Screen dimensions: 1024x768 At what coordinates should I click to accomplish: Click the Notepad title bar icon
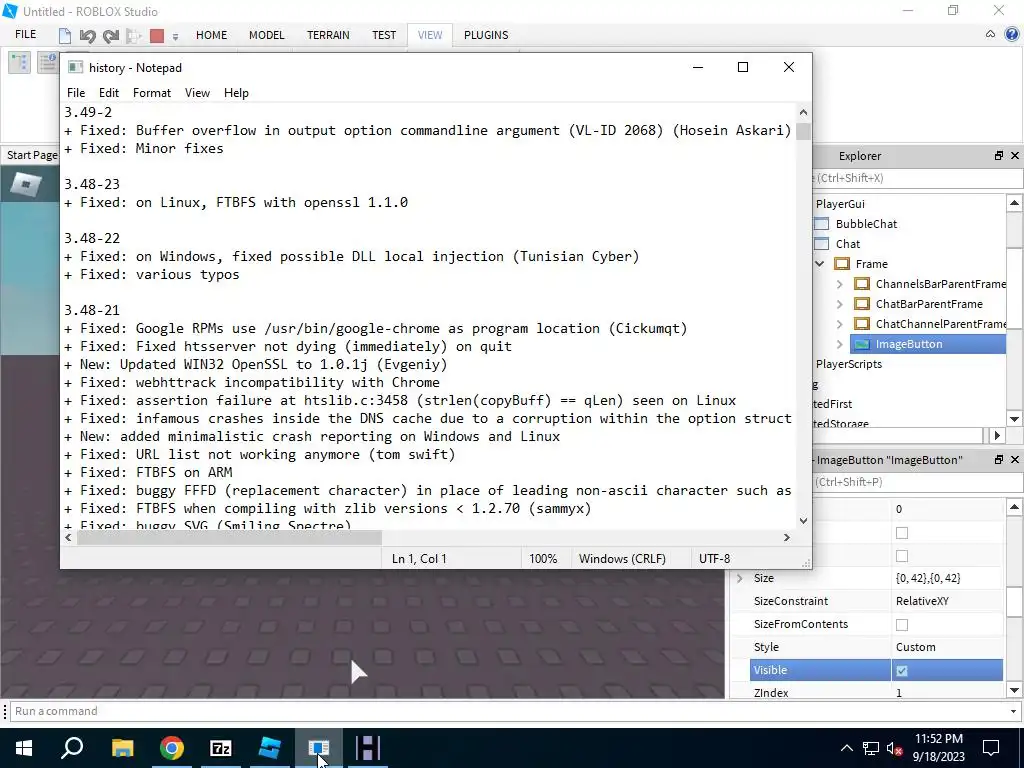(76, 67)
